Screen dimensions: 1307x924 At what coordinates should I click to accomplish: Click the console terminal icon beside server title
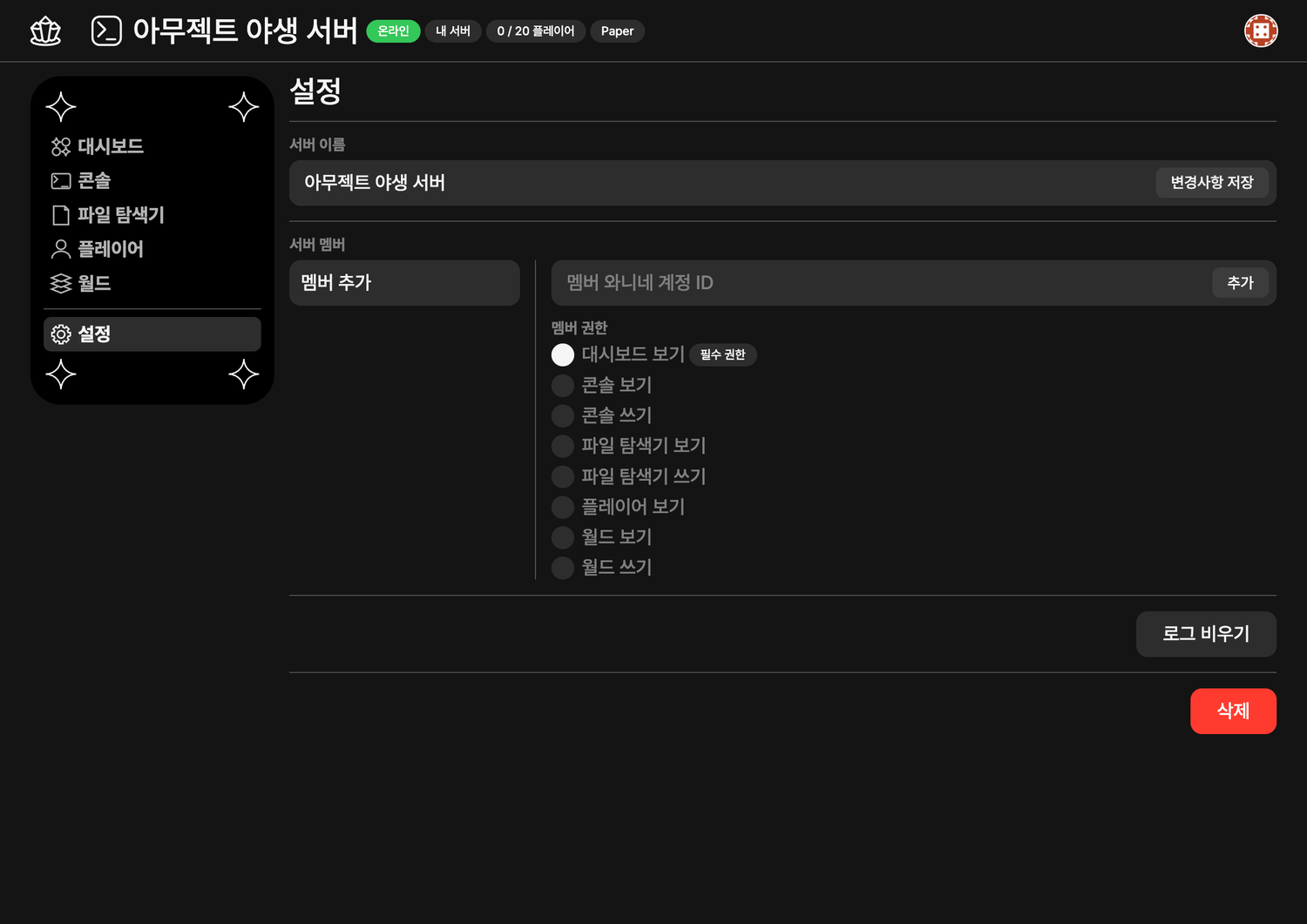point(106,31)
